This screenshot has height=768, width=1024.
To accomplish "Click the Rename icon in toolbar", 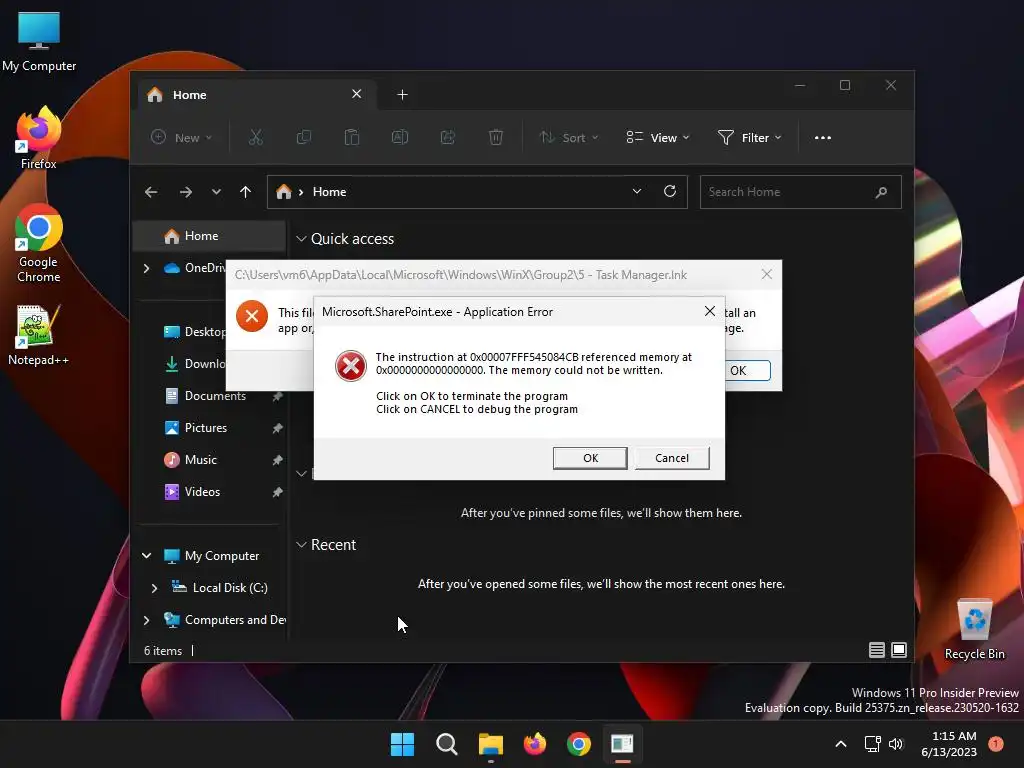I will point(400,137).
